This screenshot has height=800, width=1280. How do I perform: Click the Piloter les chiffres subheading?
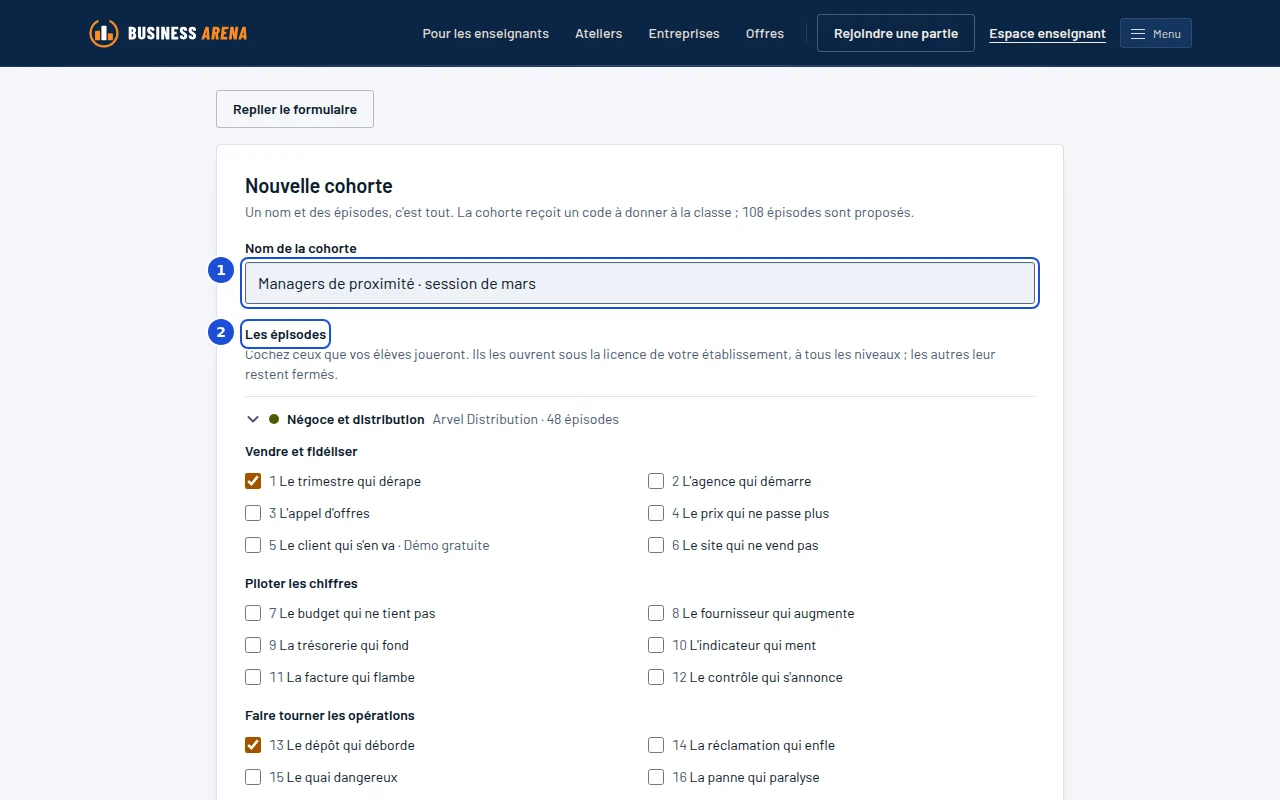(301, 584)
